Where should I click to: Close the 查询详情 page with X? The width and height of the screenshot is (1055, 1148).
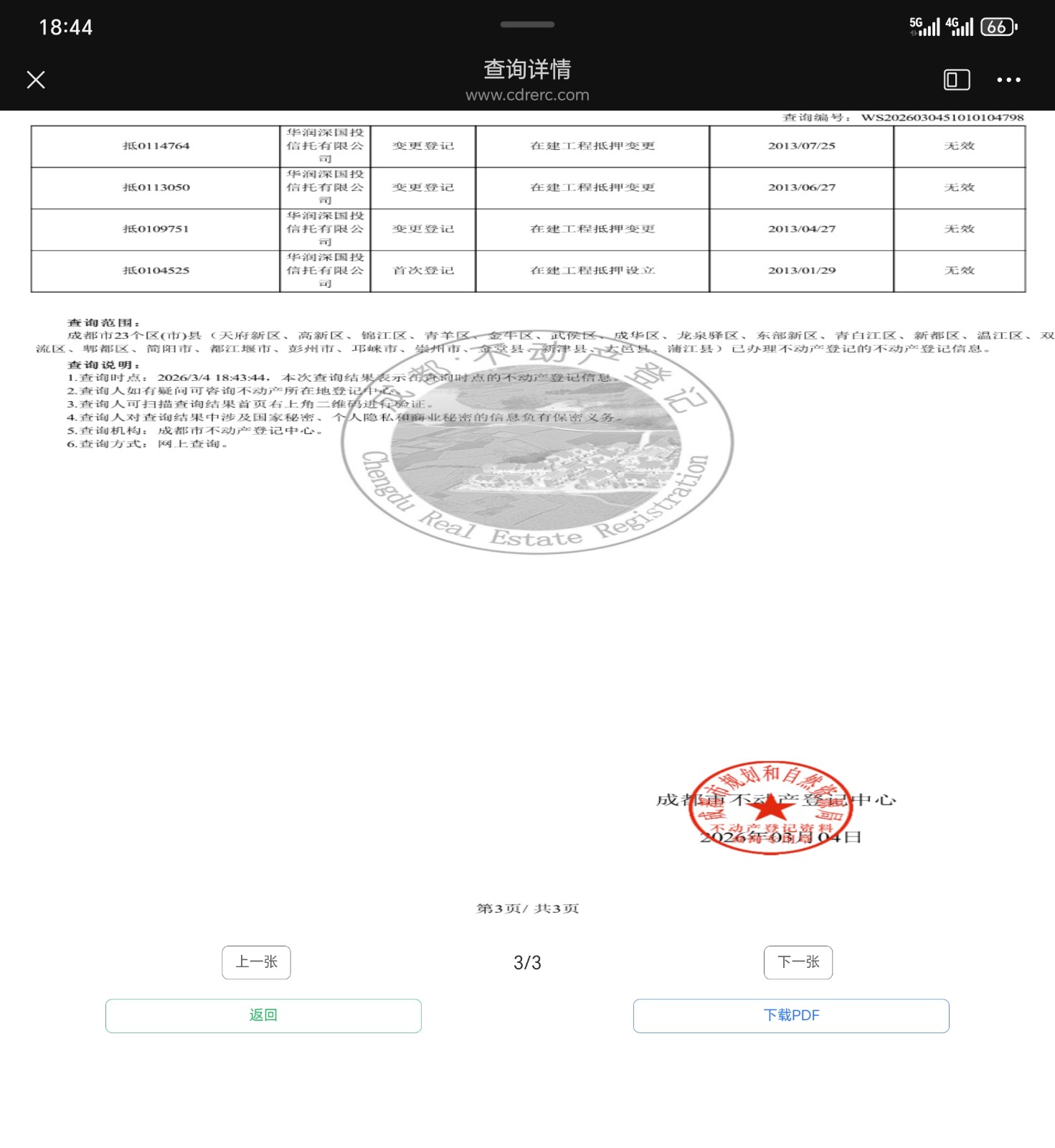[x=36, y=80]
